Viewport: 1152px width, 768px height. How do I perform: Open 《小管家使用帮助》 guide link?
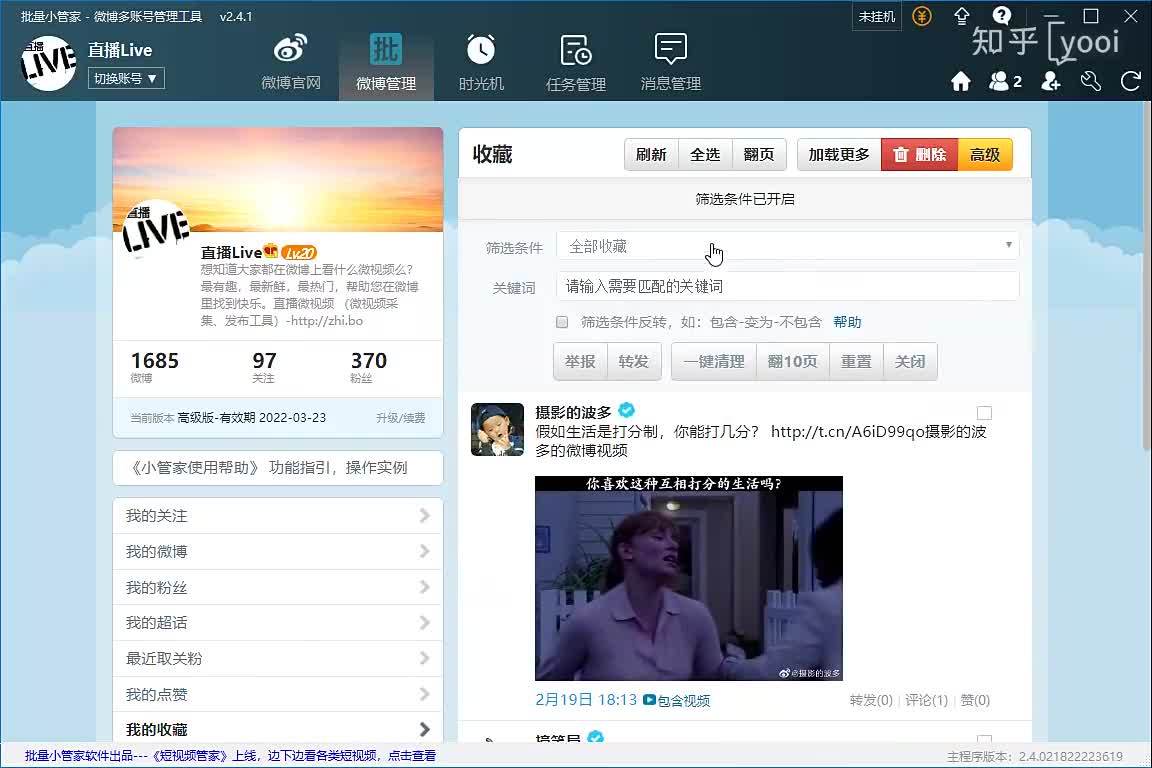[x=278, y=468]
